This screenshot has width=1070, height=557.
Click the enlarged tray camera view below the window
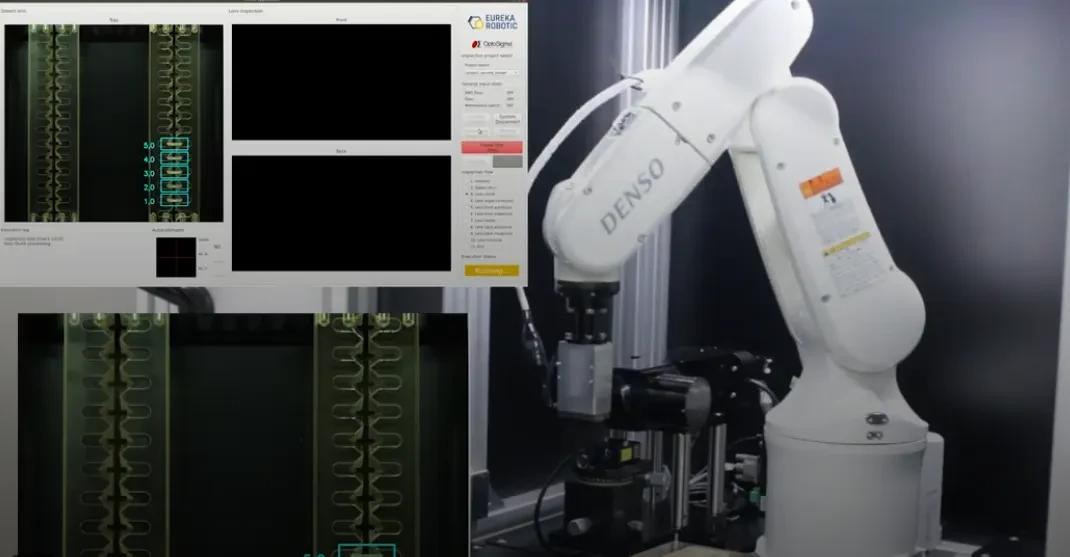(x=243, y=435)
